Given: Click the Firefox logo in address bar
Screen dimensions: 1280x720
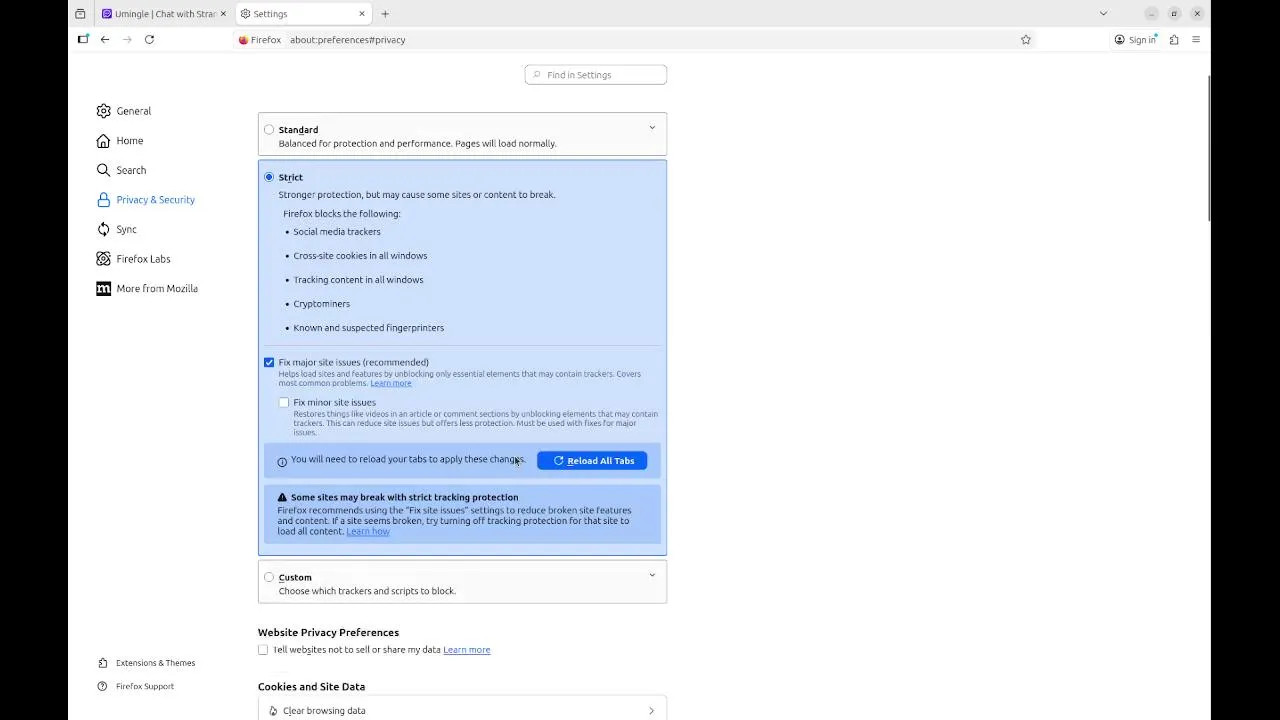Looking at the screenshot, I should (243, 40).
